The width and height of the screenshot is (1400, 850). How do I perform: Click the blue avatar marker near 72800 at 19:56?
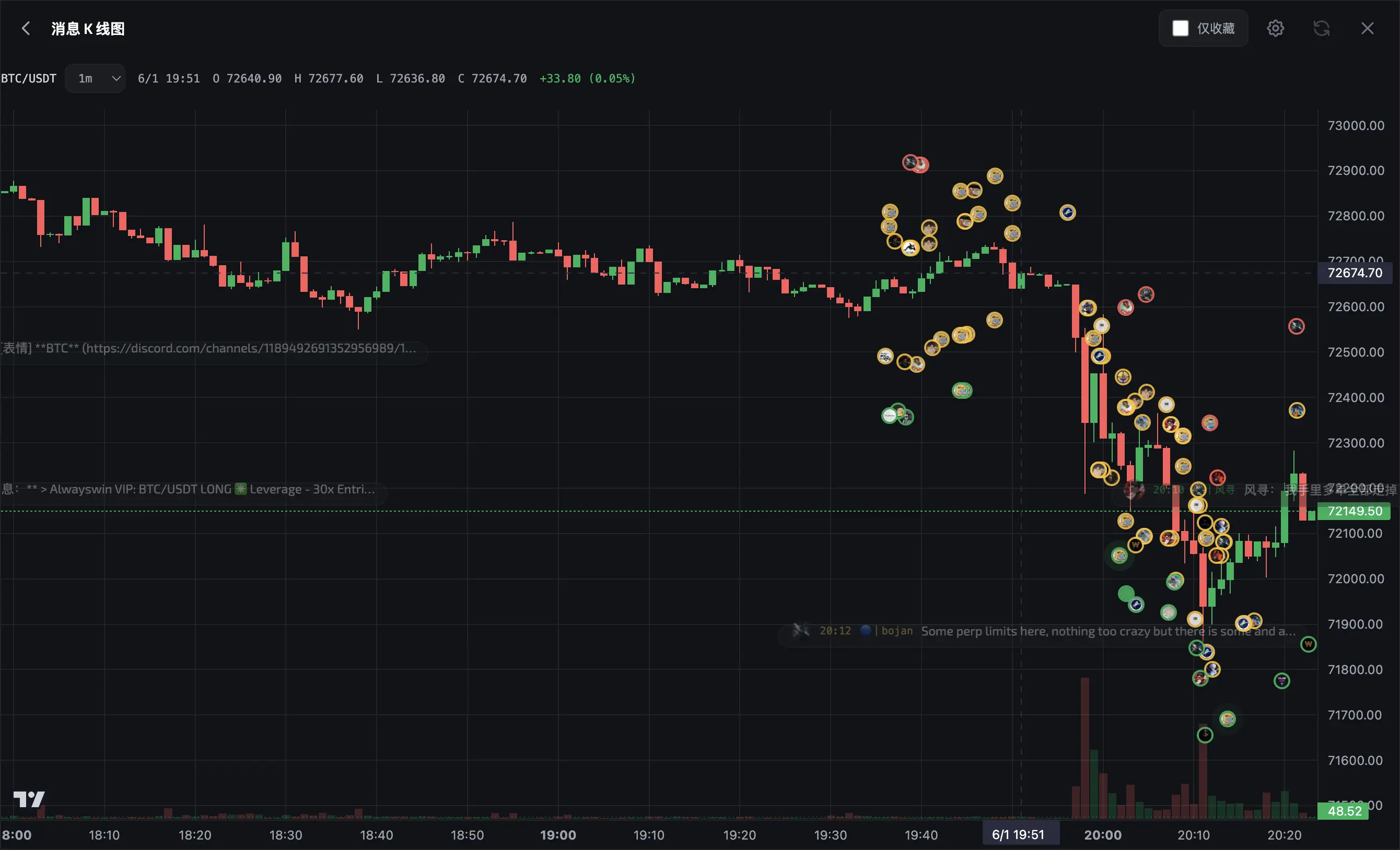pyautogui.click(x=1067, y=212)
